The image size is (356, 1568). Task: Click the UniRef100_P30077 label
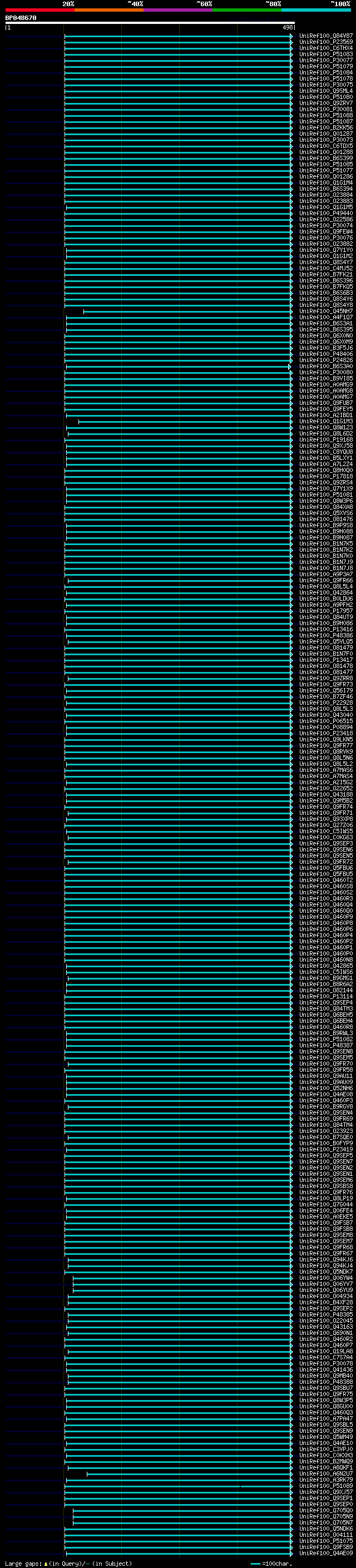point(326,60)
